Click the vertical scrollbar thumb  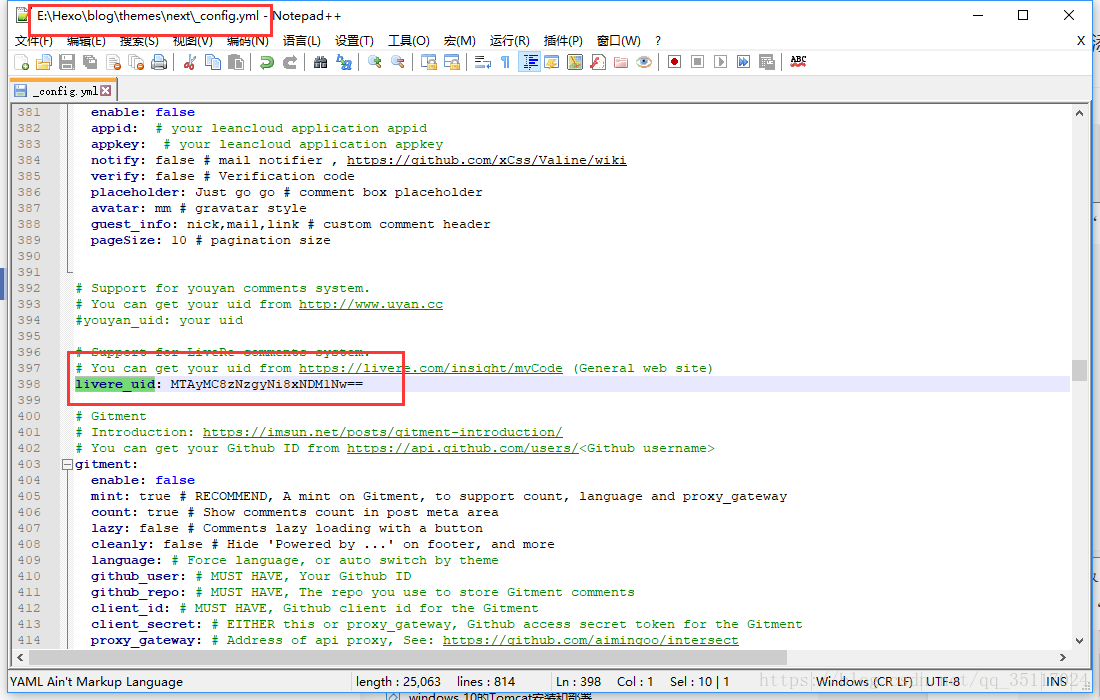[x=1079, y=370]
